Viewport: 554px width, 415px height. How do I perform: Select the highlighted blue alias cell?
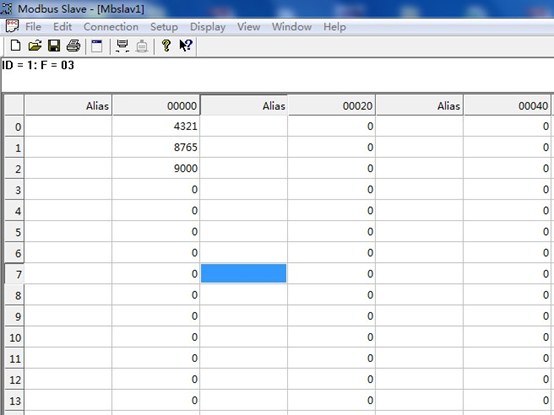pyautogui.click(x=243, y=273)
